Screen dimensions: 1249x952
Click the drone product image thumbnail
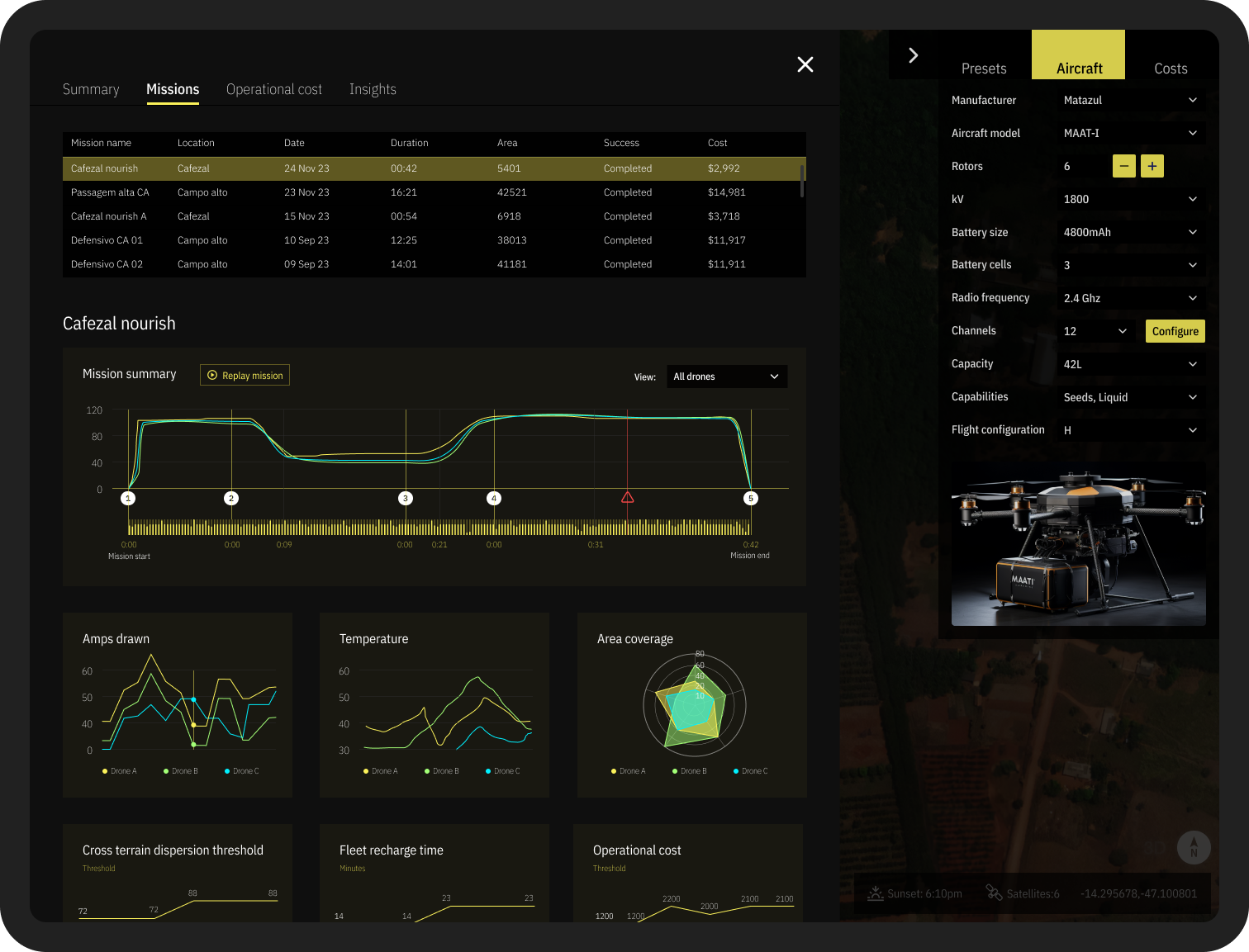(x=1079, y=543)
